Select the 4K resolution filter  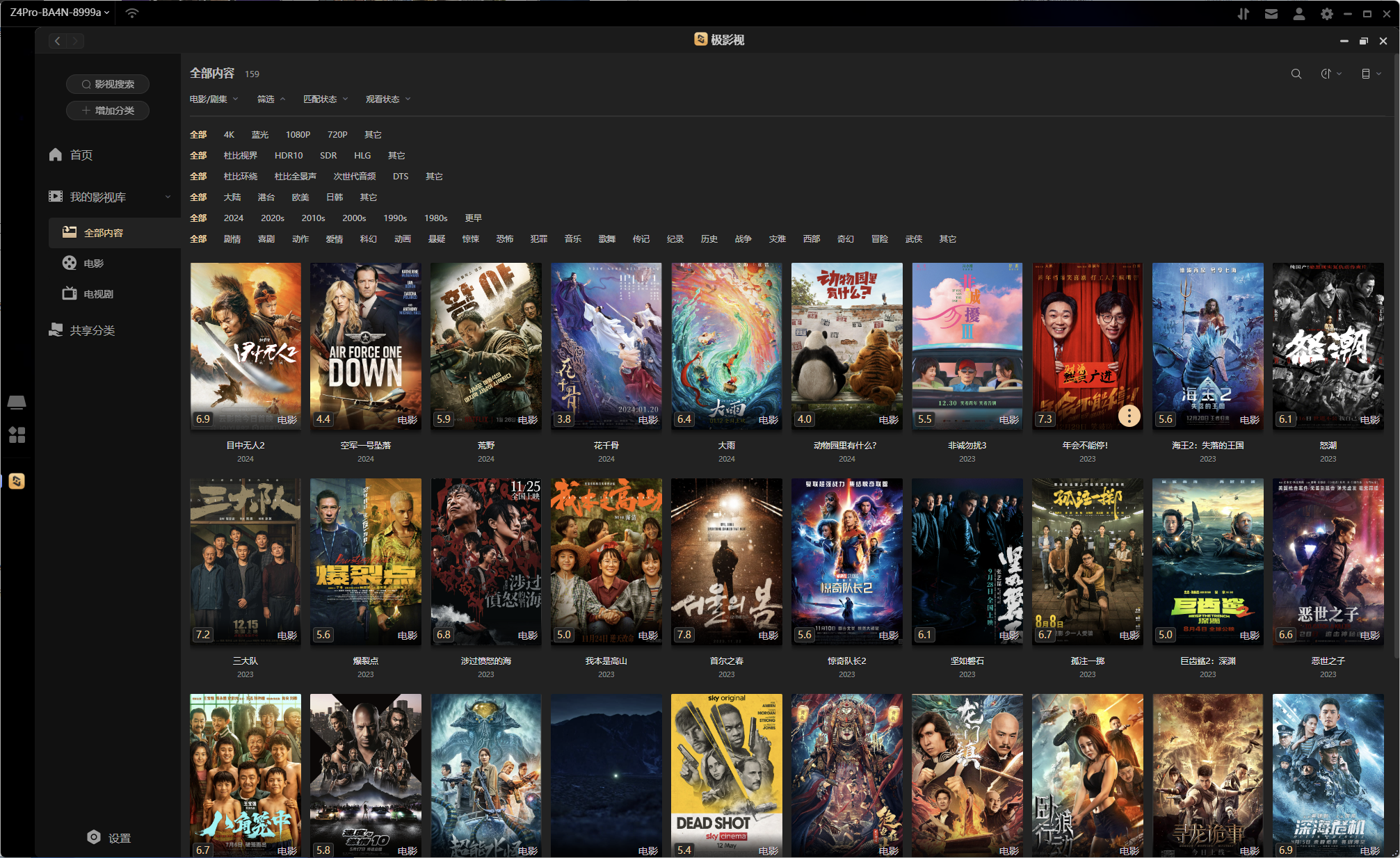pyautogui.click(x=229, y=134)
